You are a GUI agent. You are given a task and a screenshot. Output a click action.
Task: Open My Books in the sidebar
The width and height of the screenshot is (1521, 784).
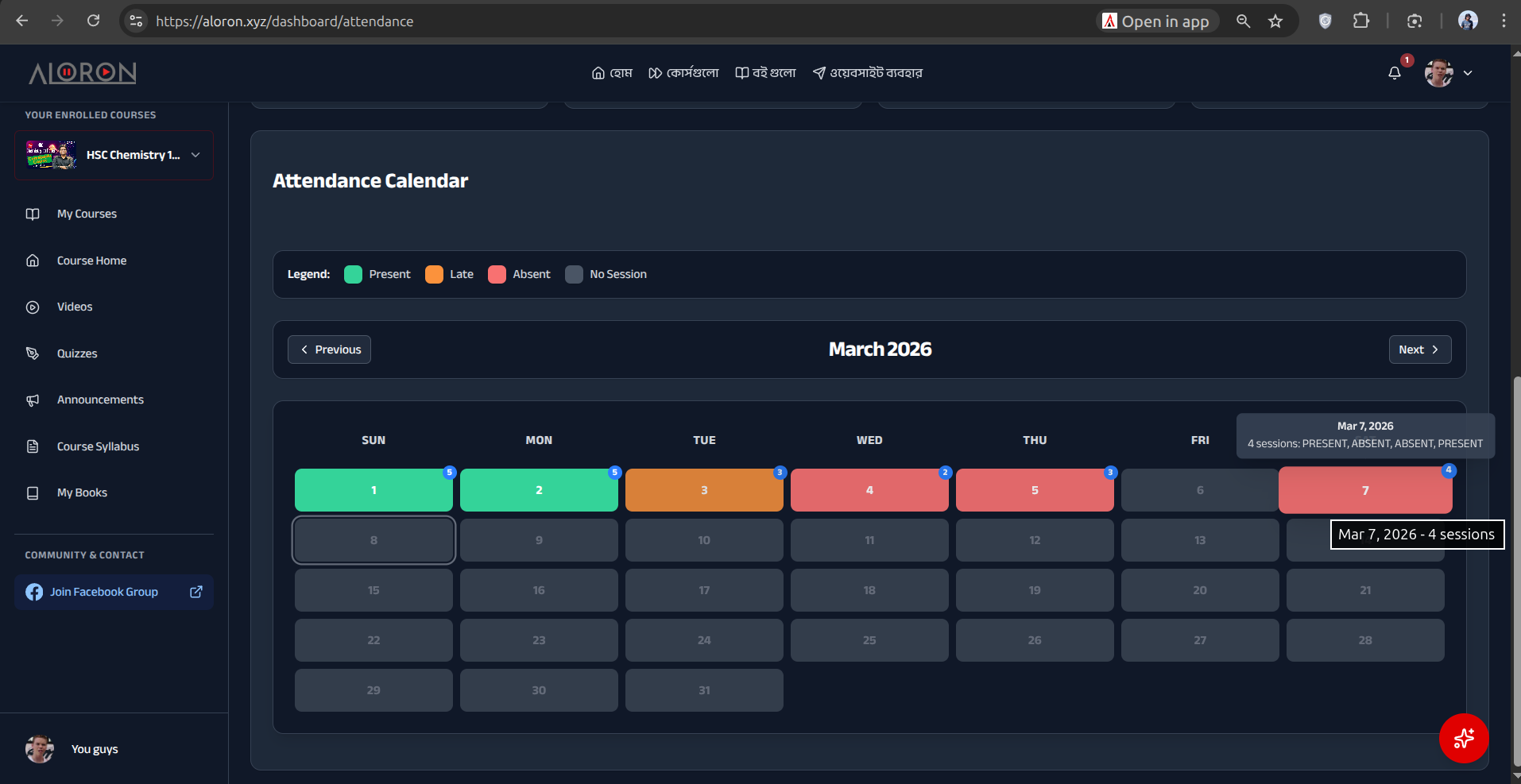[82, 492]
